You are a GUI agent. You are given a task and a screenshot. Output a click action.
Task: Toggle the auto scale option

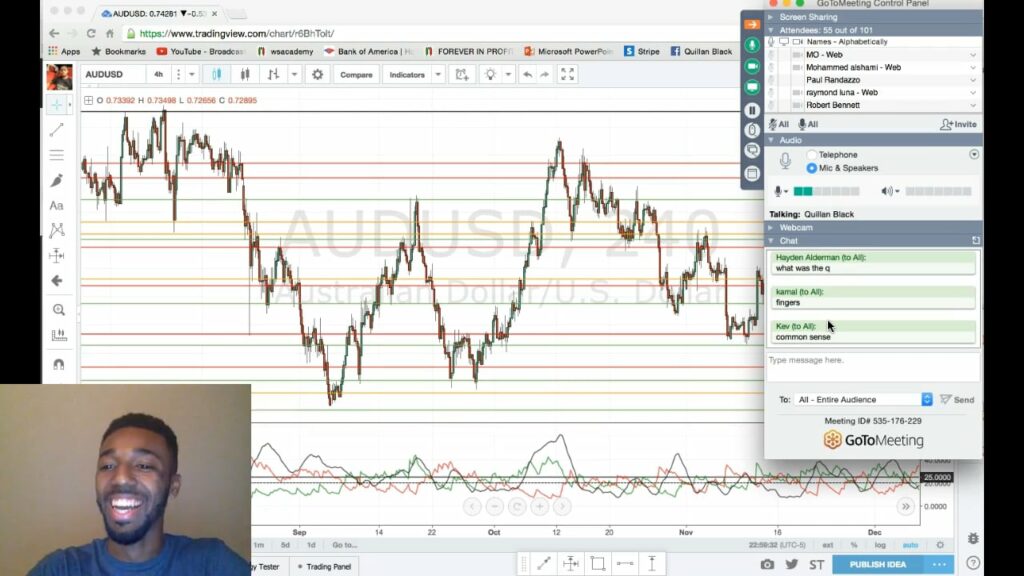(910, 545)
